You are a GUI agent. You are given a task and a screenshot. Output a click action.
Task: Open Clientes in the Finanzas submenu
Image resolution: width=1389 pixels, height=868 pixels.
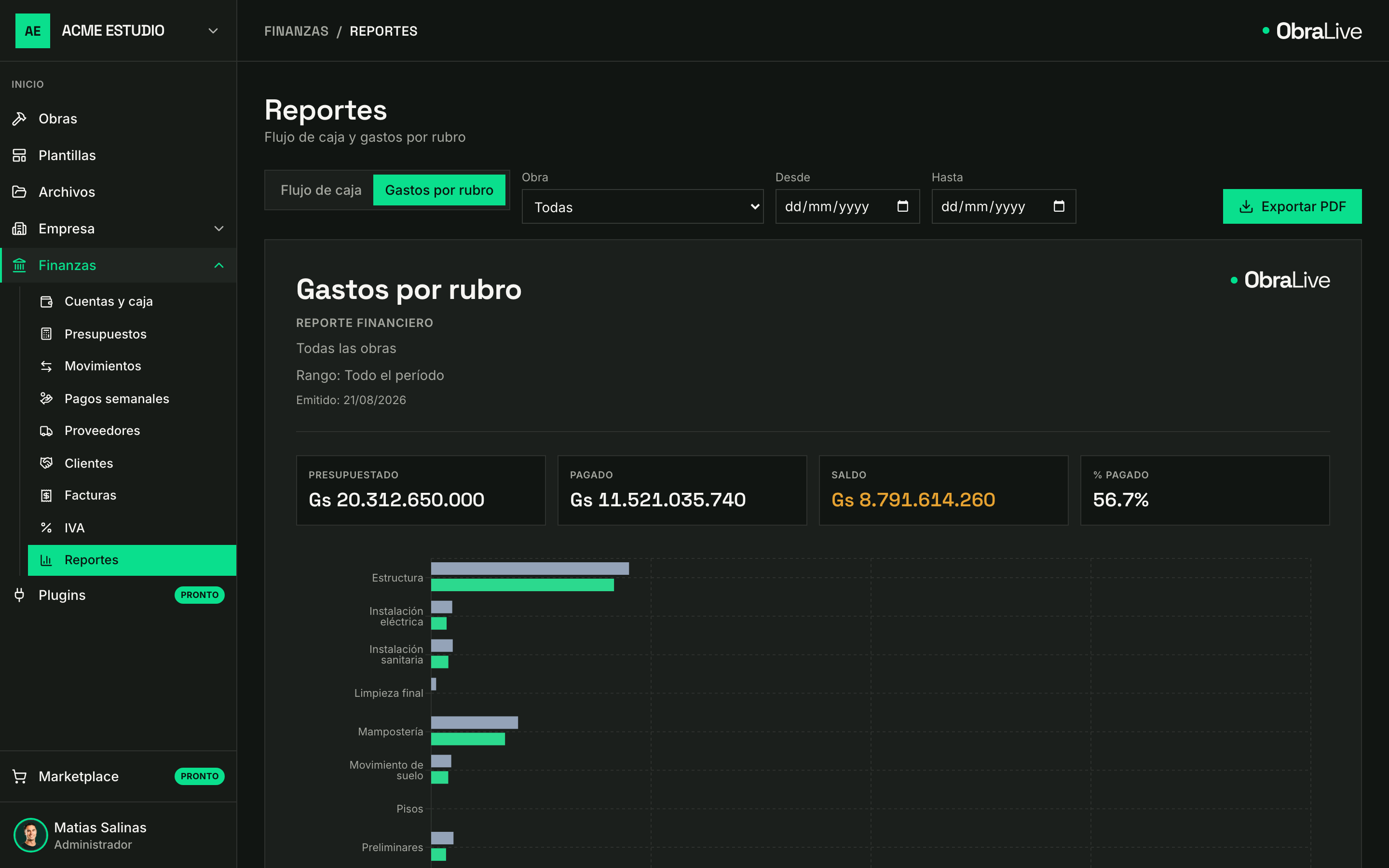pos(132,463)
